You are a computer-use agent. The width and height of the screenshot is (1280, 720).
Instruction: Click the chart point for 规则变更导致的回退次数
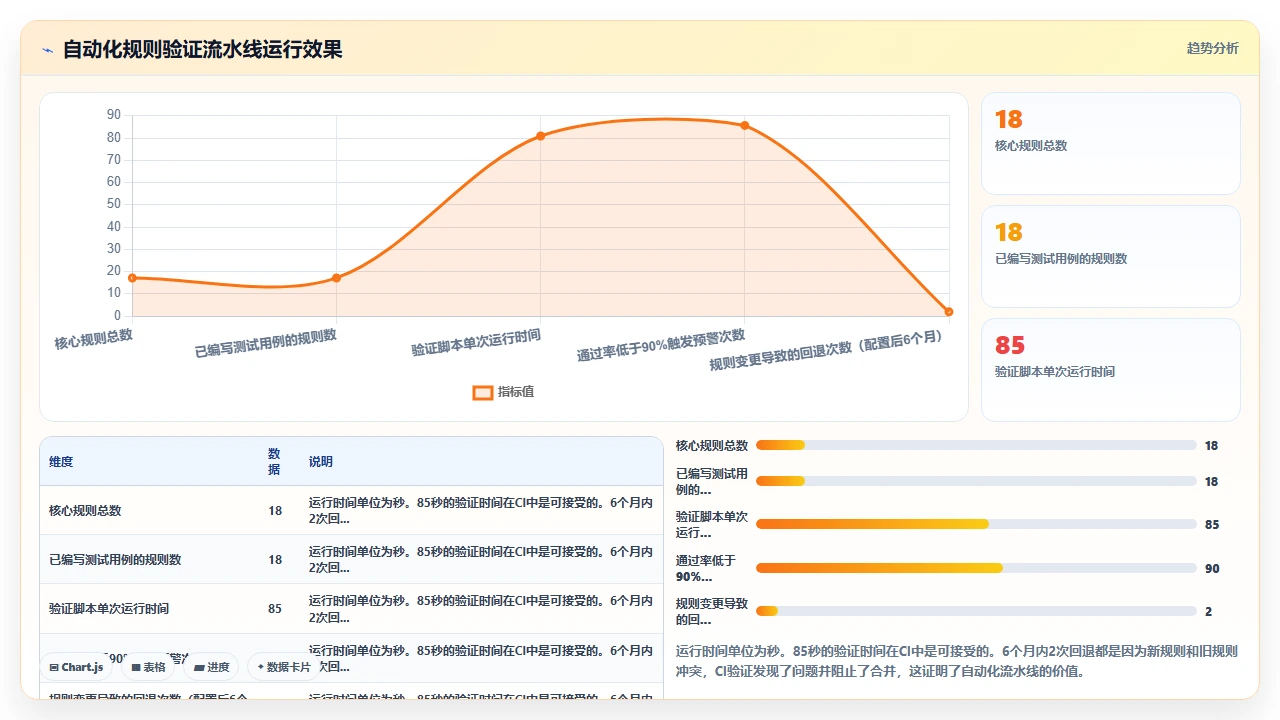(949, 312)
